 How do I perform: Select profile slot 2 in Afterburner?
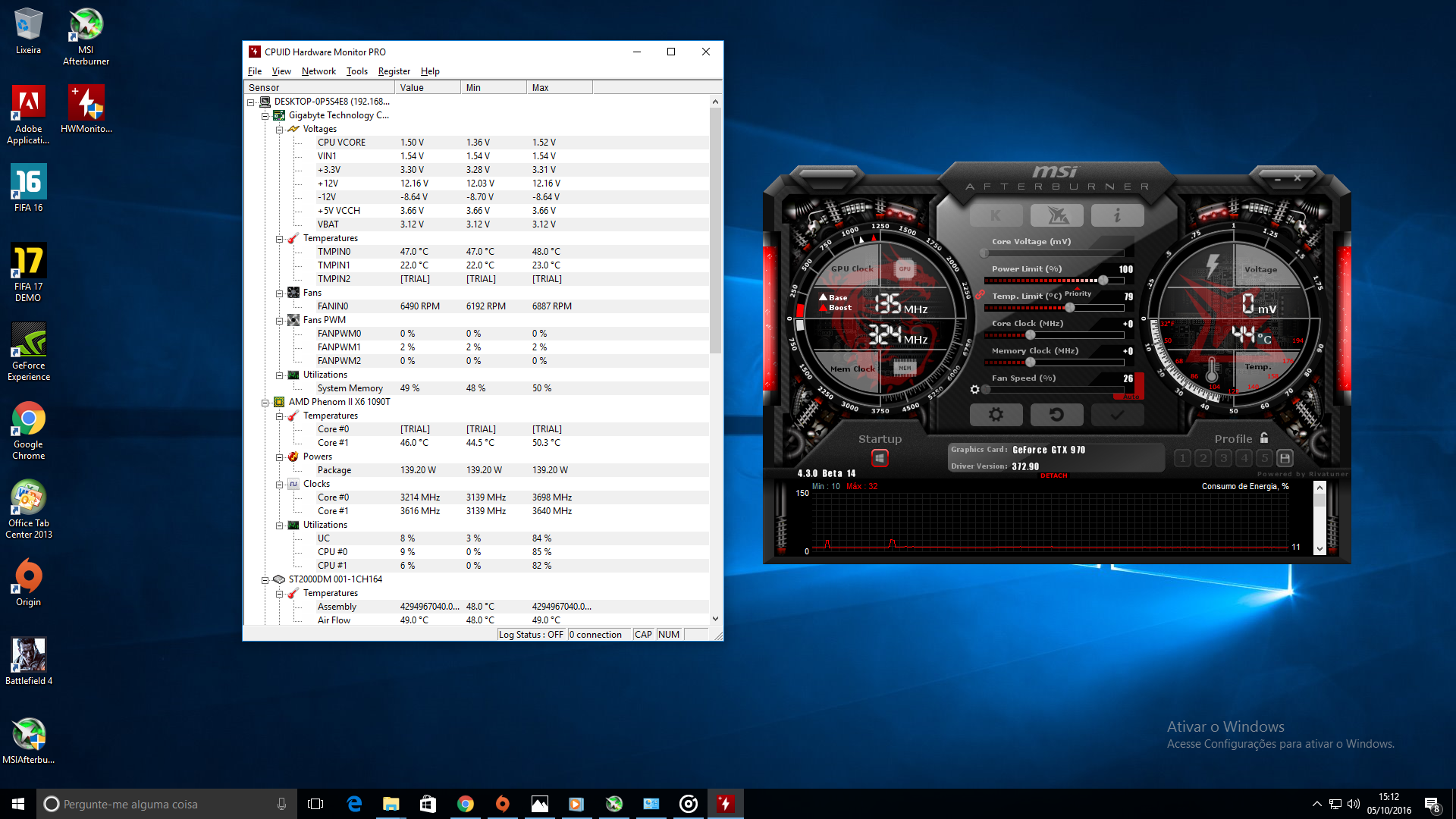(x=1203, y=458)
